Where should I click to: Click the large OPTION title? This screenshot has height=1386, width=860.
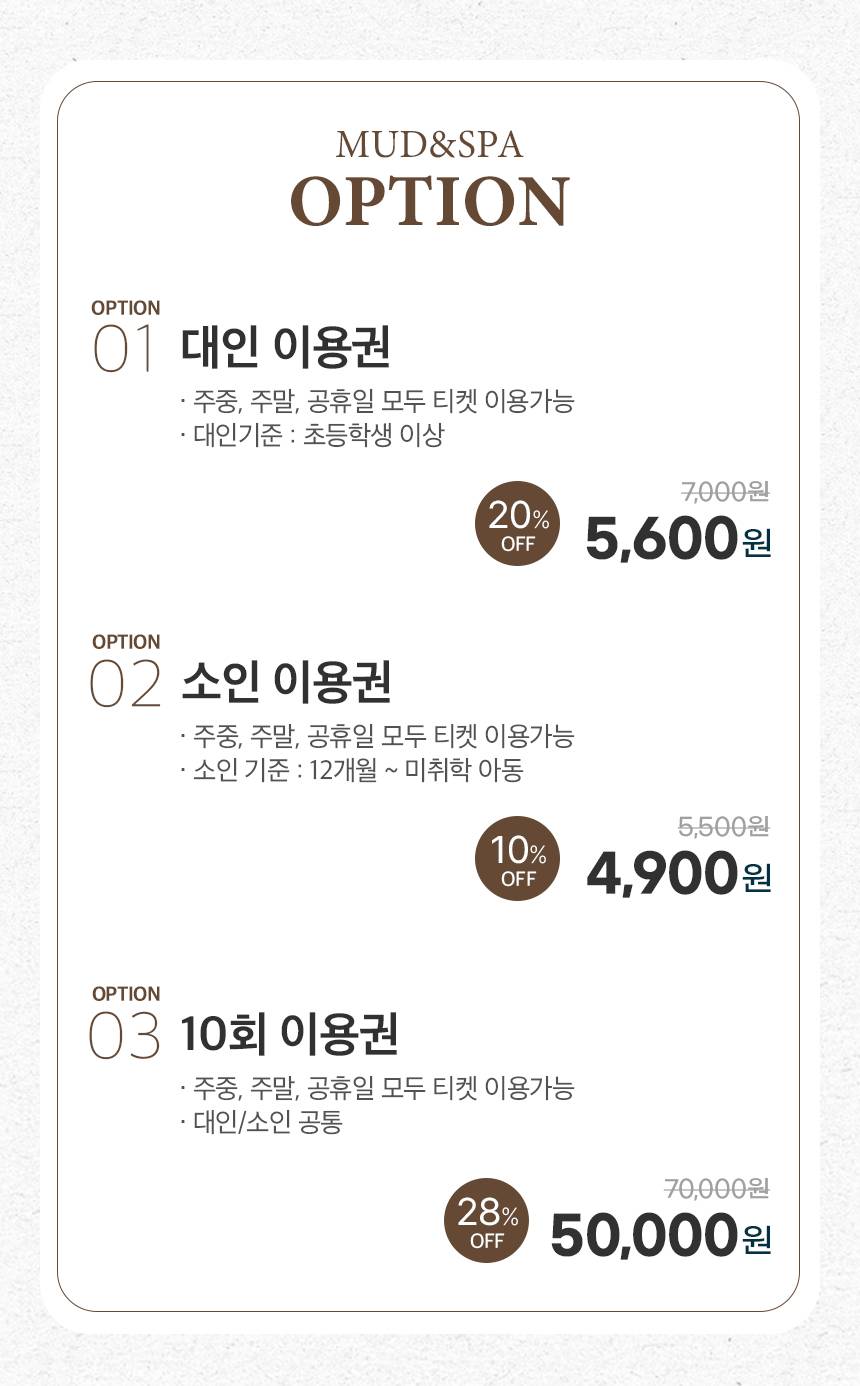430,200
